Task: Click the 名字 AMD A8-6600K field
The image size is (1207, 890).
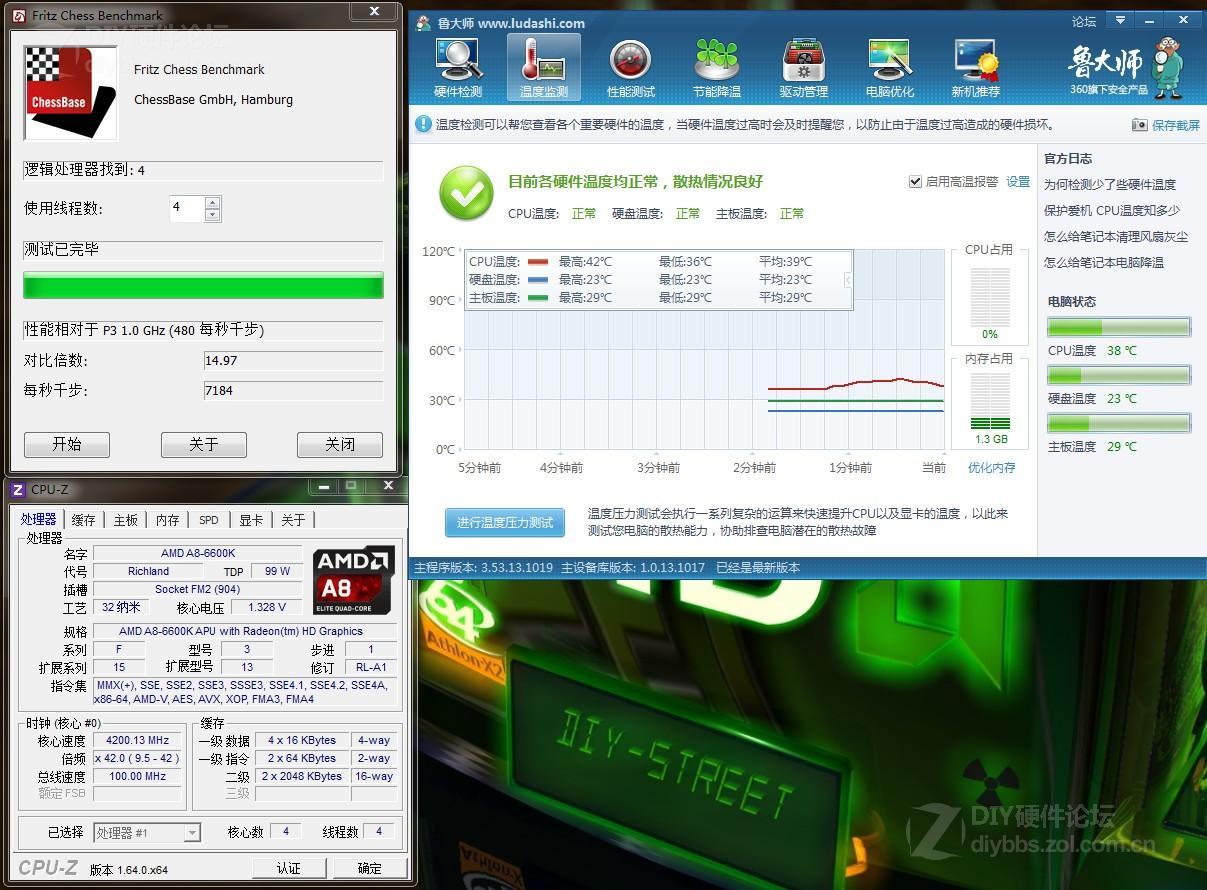Action: click(198, 553)
